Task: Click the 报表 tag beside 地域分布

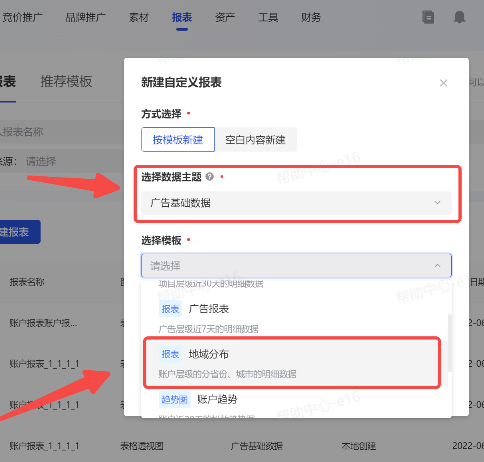Action: 170,354
